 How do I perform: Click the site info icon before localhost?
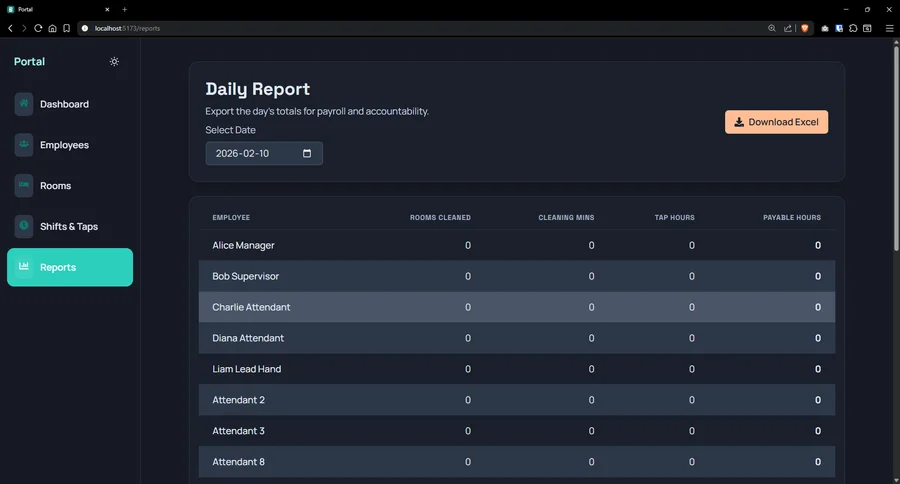[x=85, y=28]
